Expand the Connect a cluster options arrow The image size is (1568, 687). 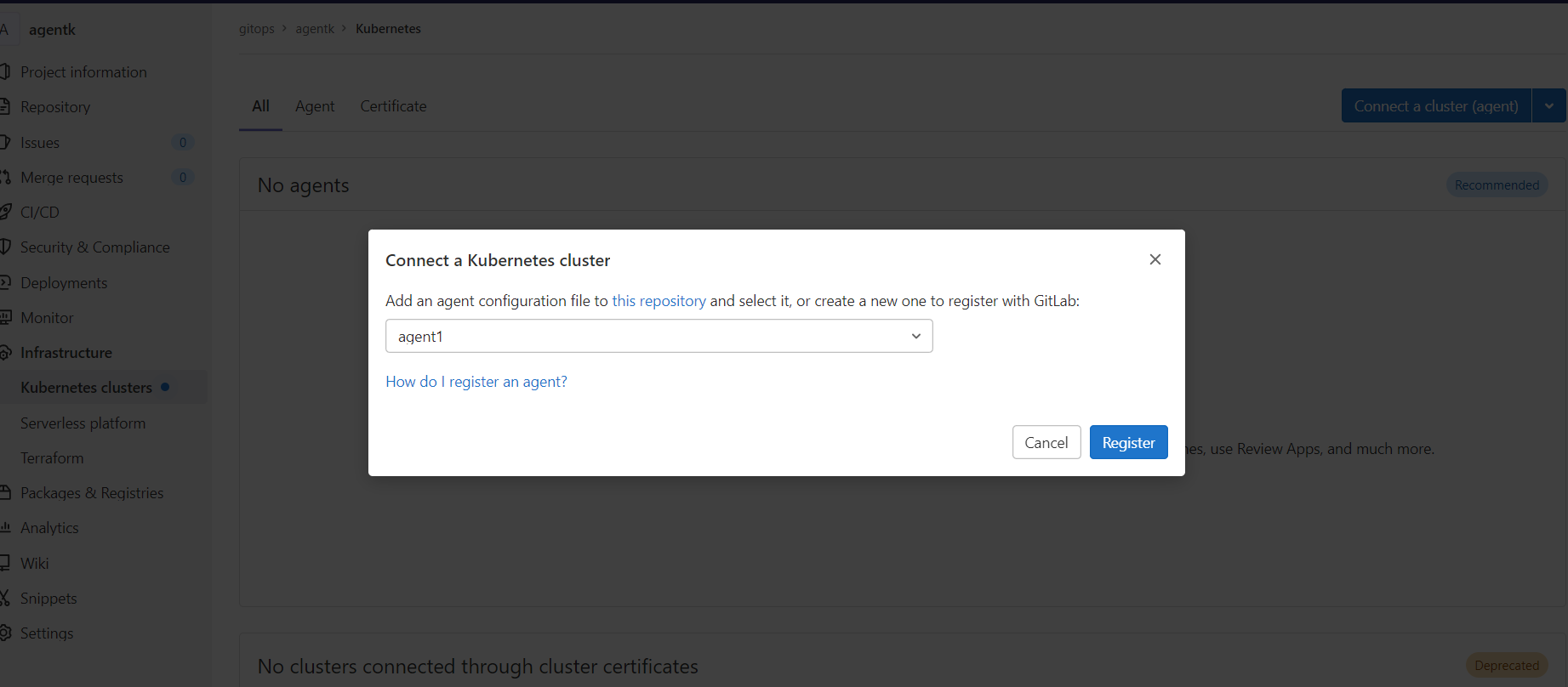(x=1549, y=105)
